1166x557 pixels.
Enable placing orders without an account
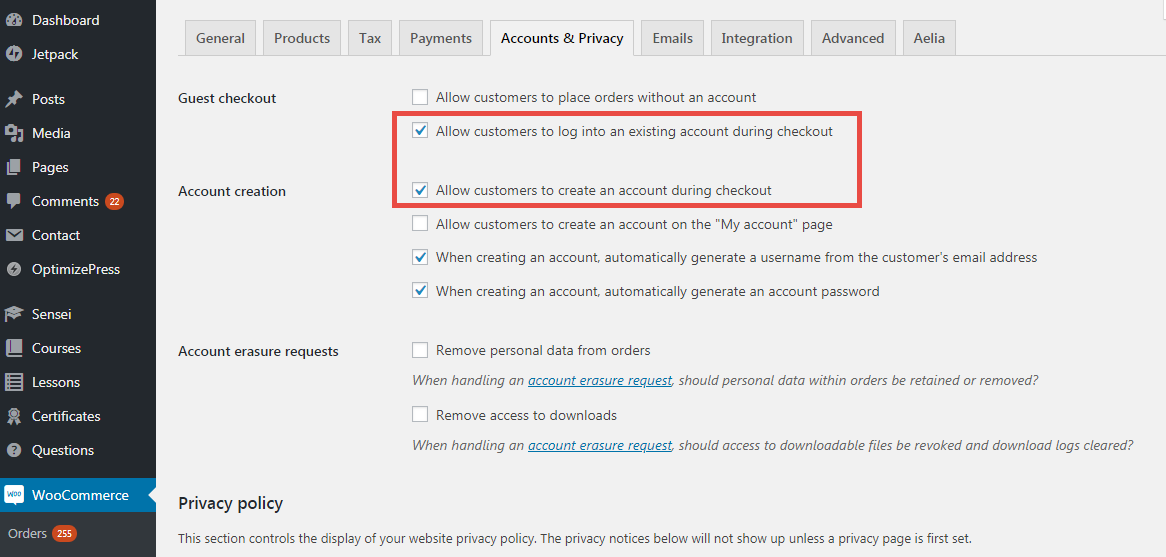pyautogui.click(x=420, y=97)
